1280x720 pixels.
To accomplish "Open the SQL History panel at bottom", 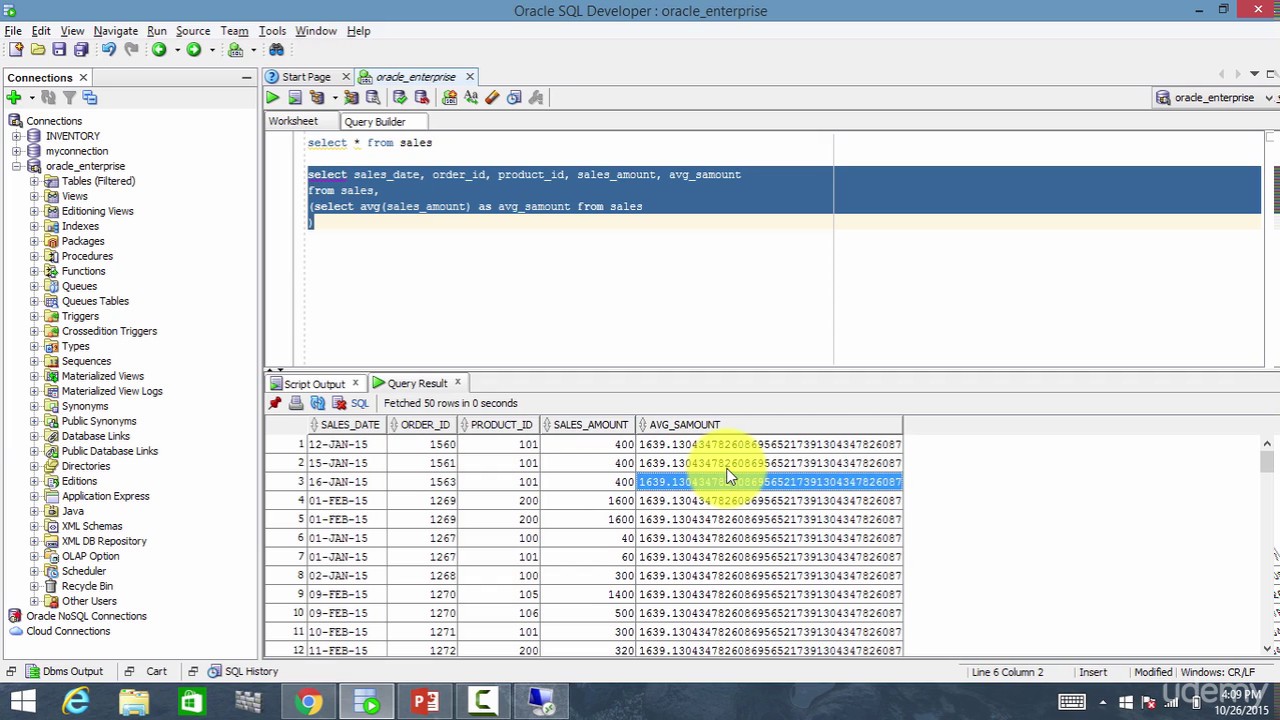I will click(244, 672).
